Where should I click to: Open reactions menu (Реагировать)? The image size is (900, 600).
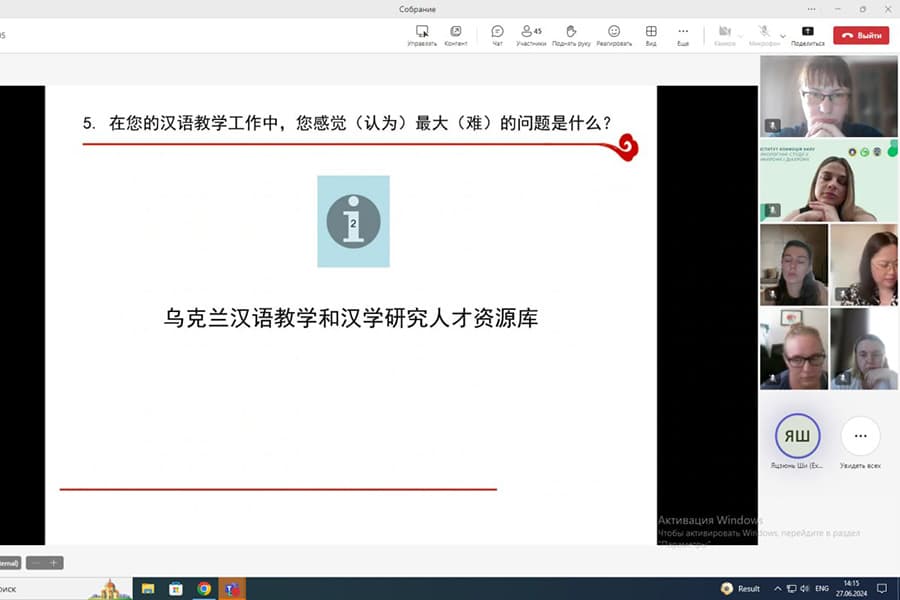(x=614, y=35)
